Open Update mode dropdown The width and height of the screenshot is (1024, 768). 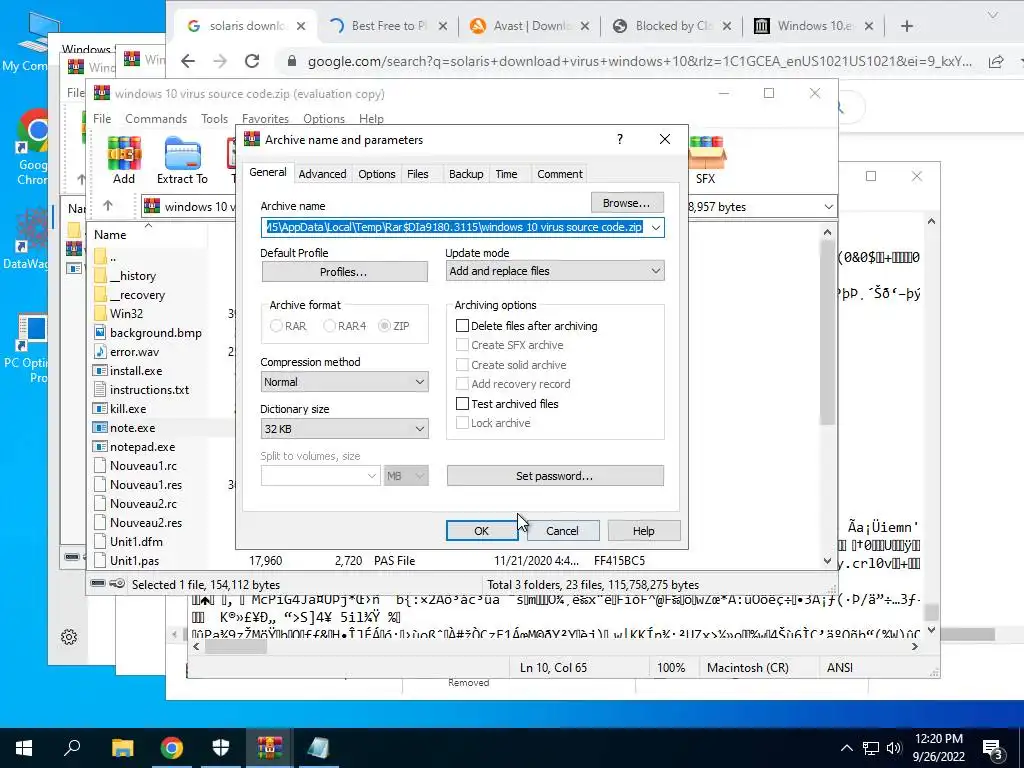(x=554, y=271)
